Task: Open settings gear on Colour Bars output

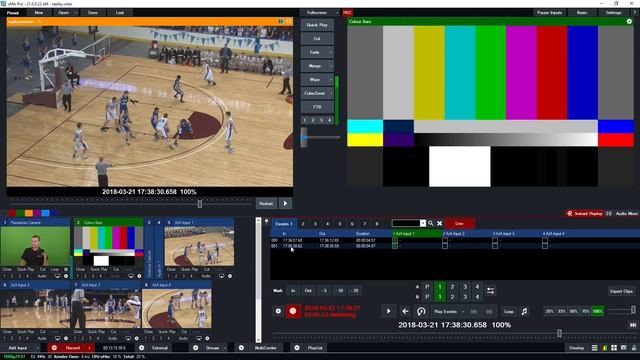Action: pos(629,21)
